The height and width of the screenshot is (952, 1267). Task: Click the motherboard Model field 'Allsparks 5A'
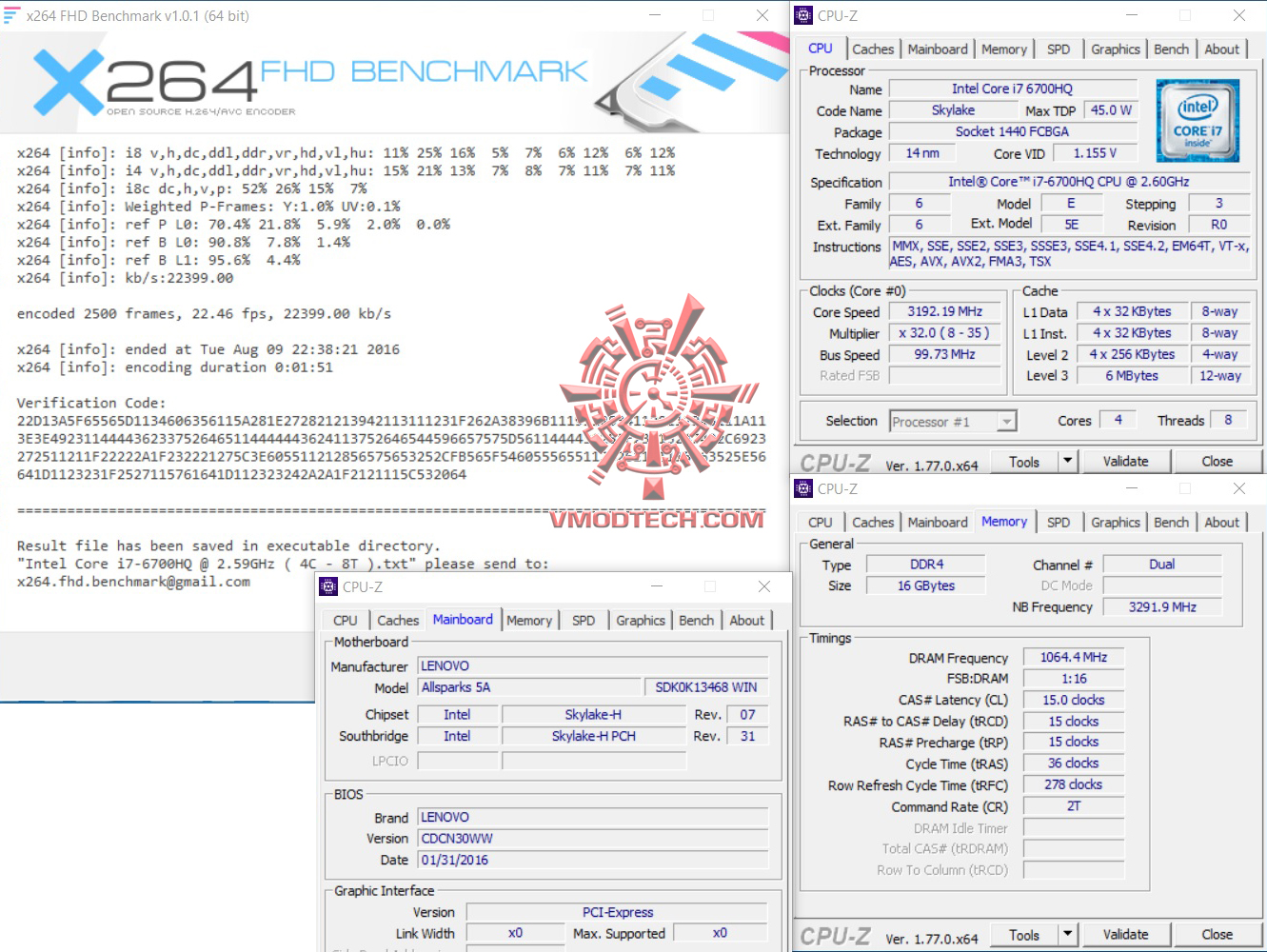(x=530, y=687)
